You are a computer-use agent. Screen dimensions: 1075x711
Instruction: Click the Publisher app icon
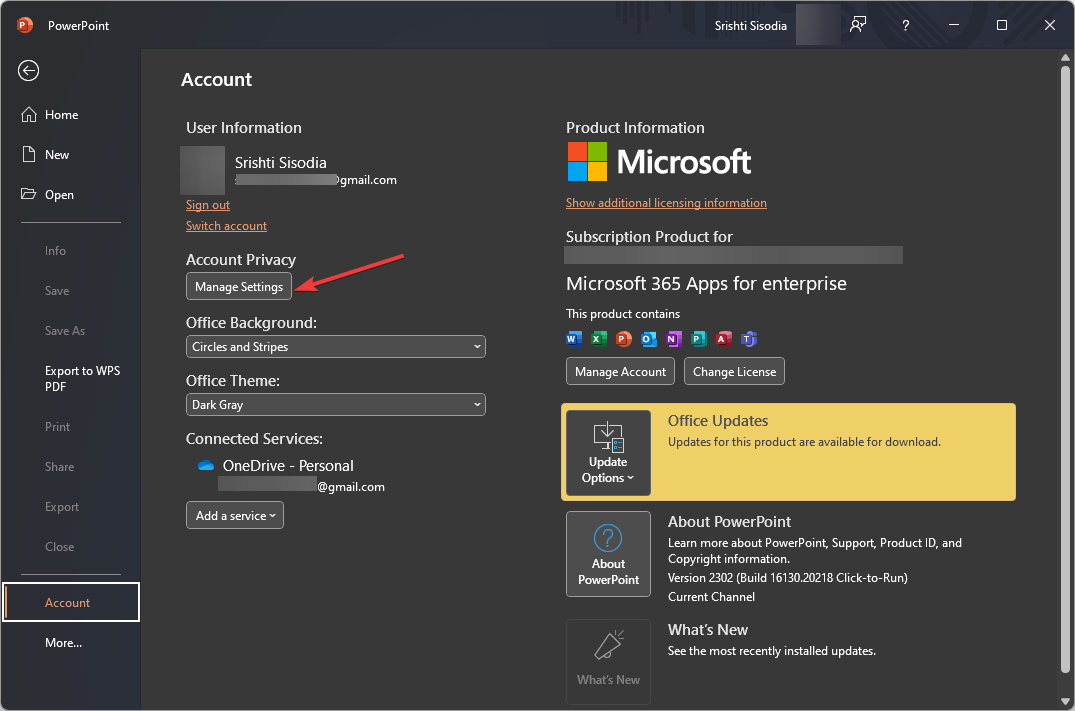[x=699, y=339]
